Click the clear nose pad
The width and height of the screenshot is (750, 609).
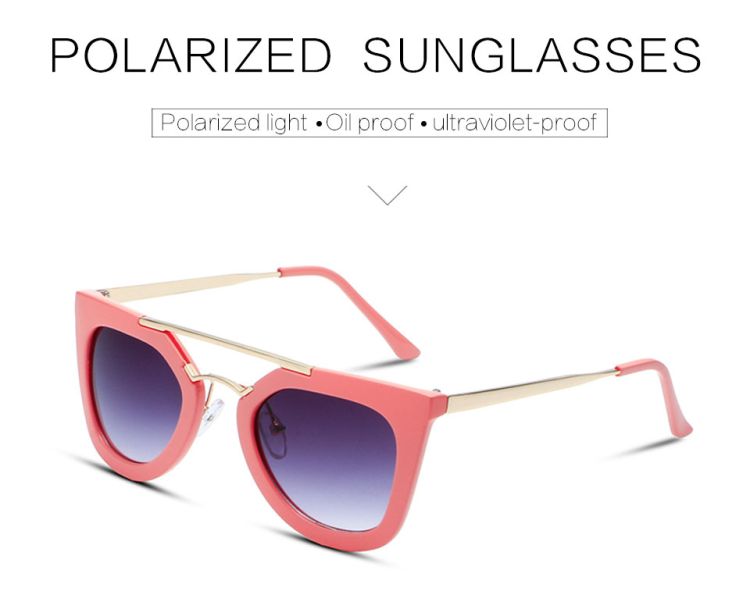211,414
